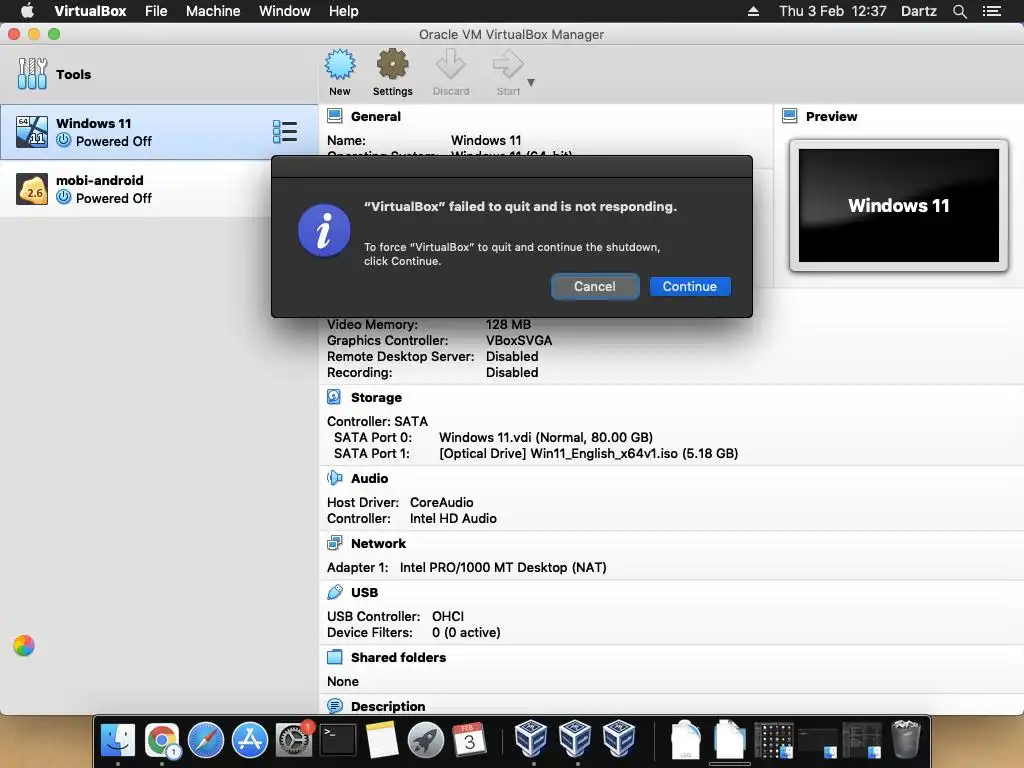Click the Dartz user name in the menu bar
This screenshot has height=768, width=1024.
point(918,11)
